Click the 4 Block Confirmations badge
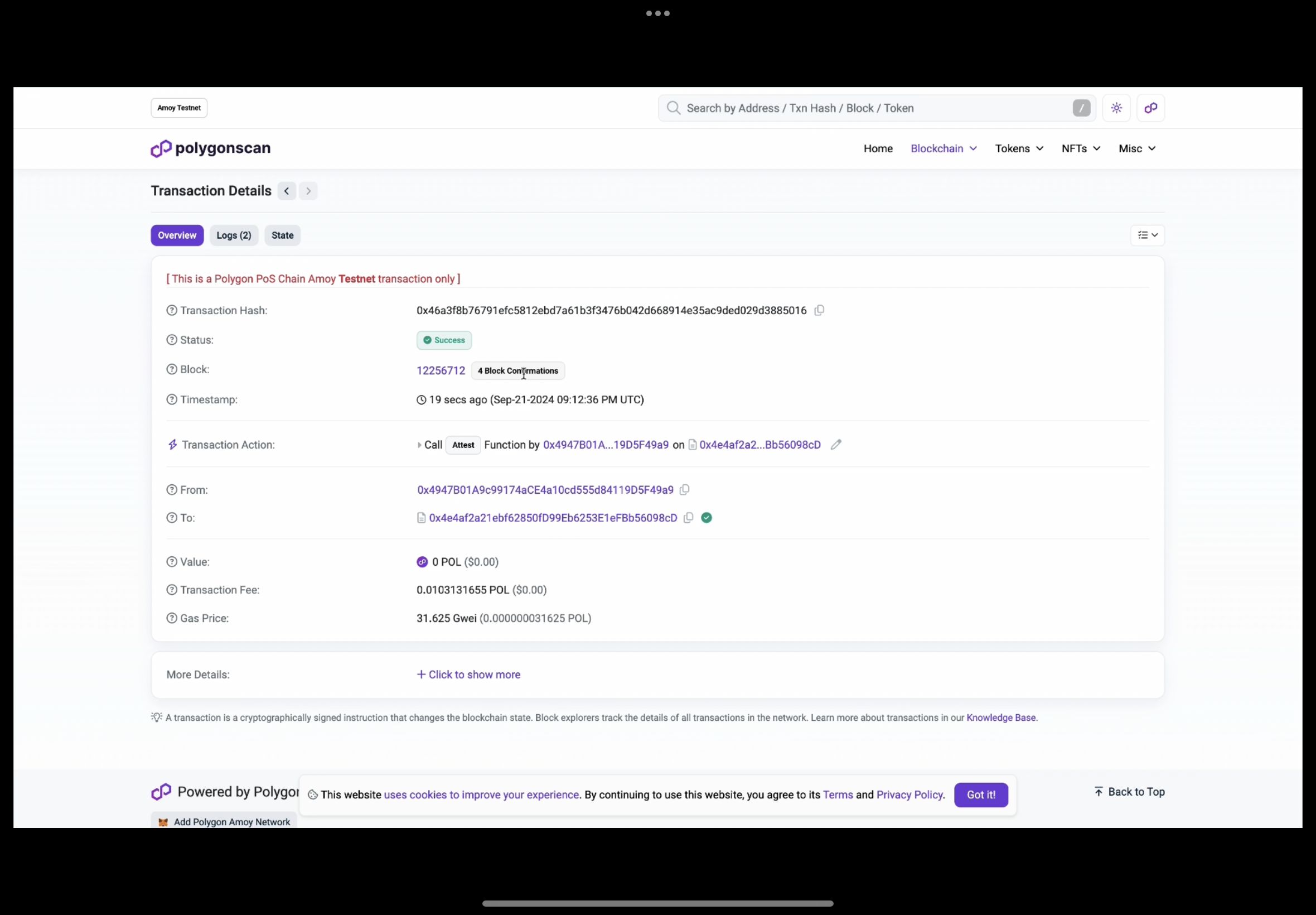 pyautogui.click(x=518, y=370)
